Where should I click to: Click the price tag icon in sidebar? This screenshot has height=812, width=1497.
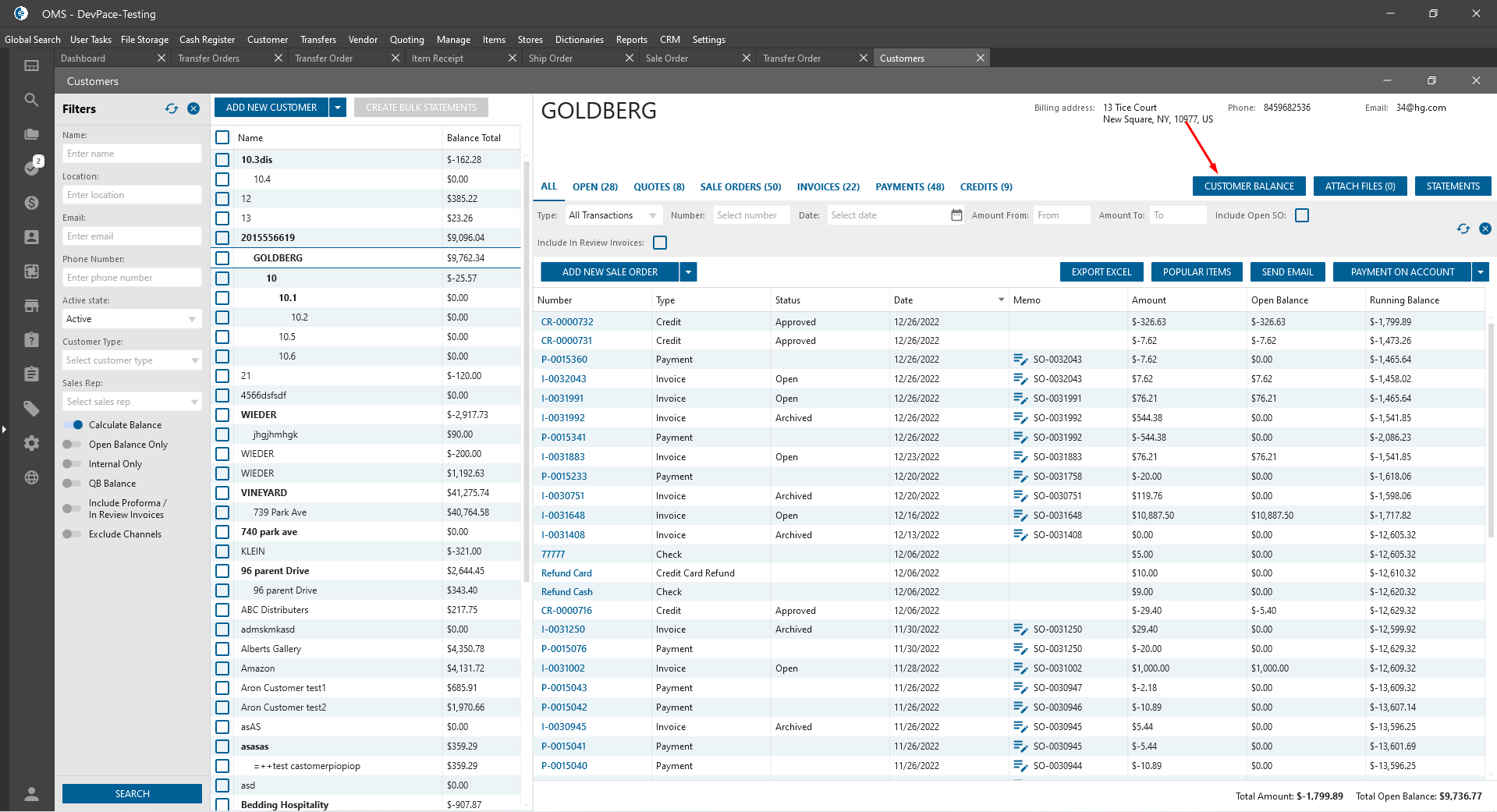(x=31, y=408)
